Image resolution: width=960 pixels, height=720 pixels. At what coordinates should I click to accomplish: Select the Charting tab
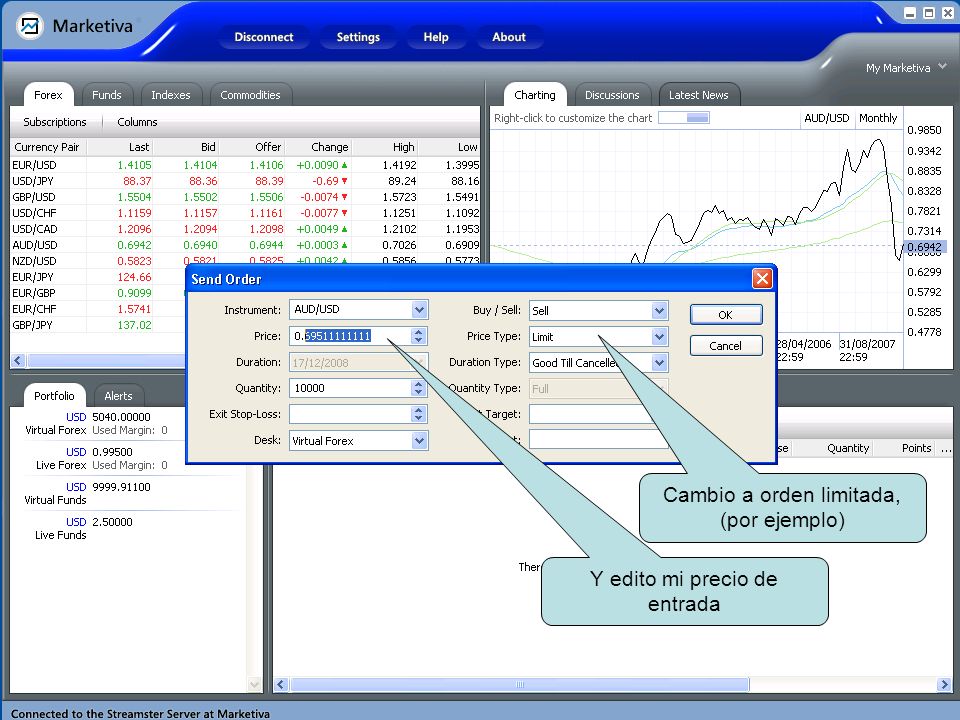(535, 95)
